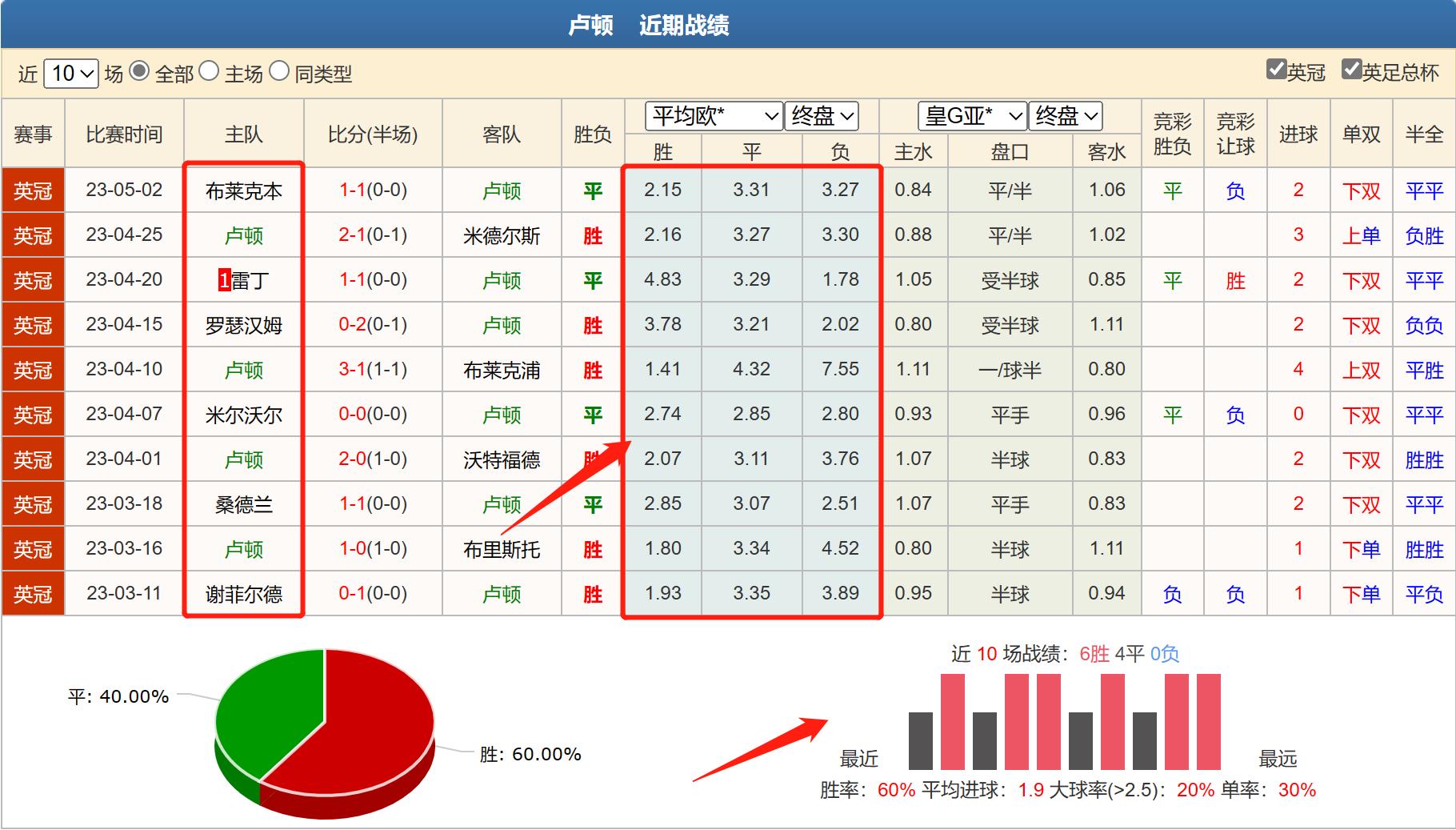The image size is (1456, 830).
Task: Select the 同类型 radio button
Action: coord(280,72)
